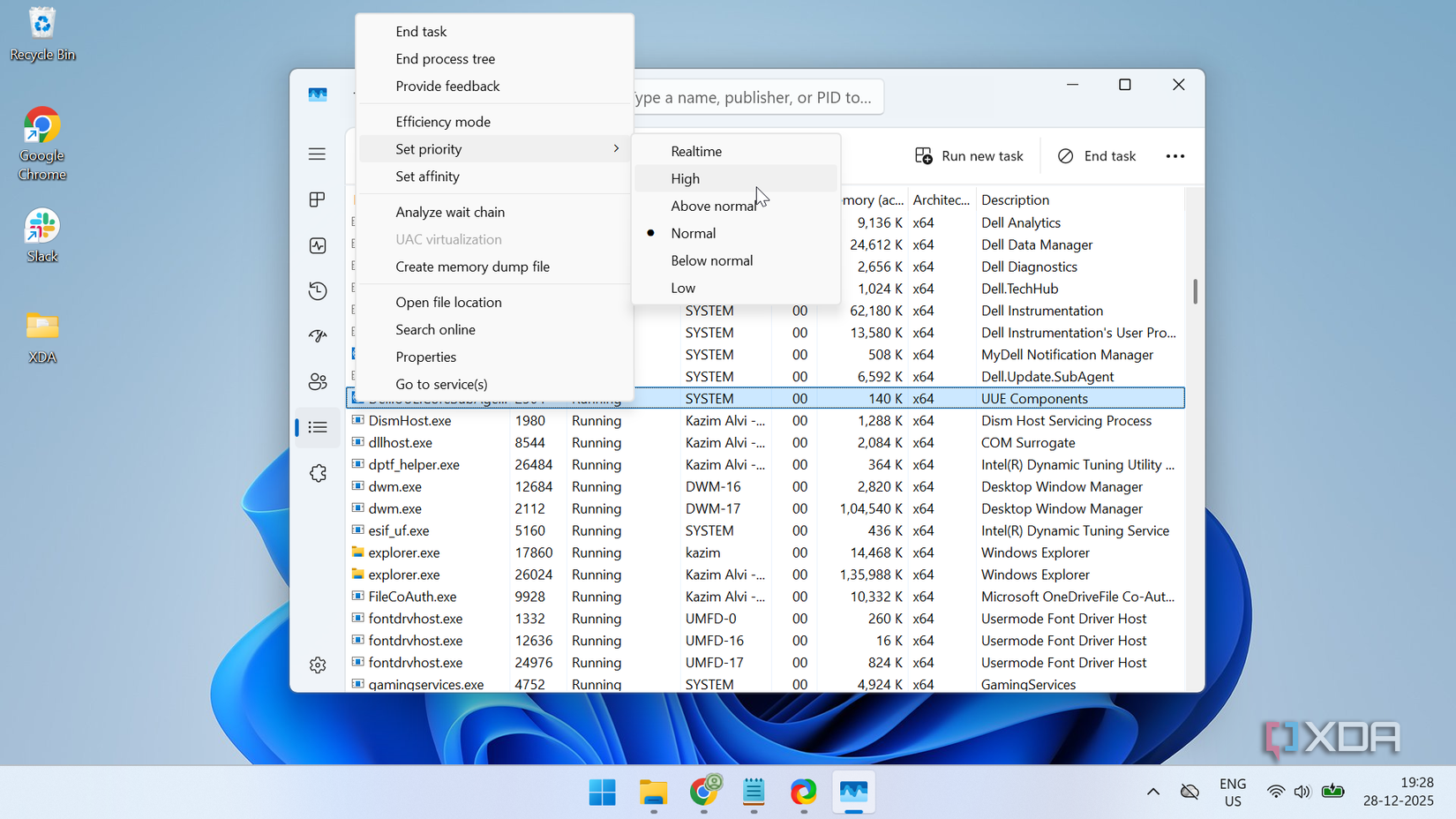Select gamingservices.exe process row
Screen dimensions: 1456x819
[x=765, y=685]
